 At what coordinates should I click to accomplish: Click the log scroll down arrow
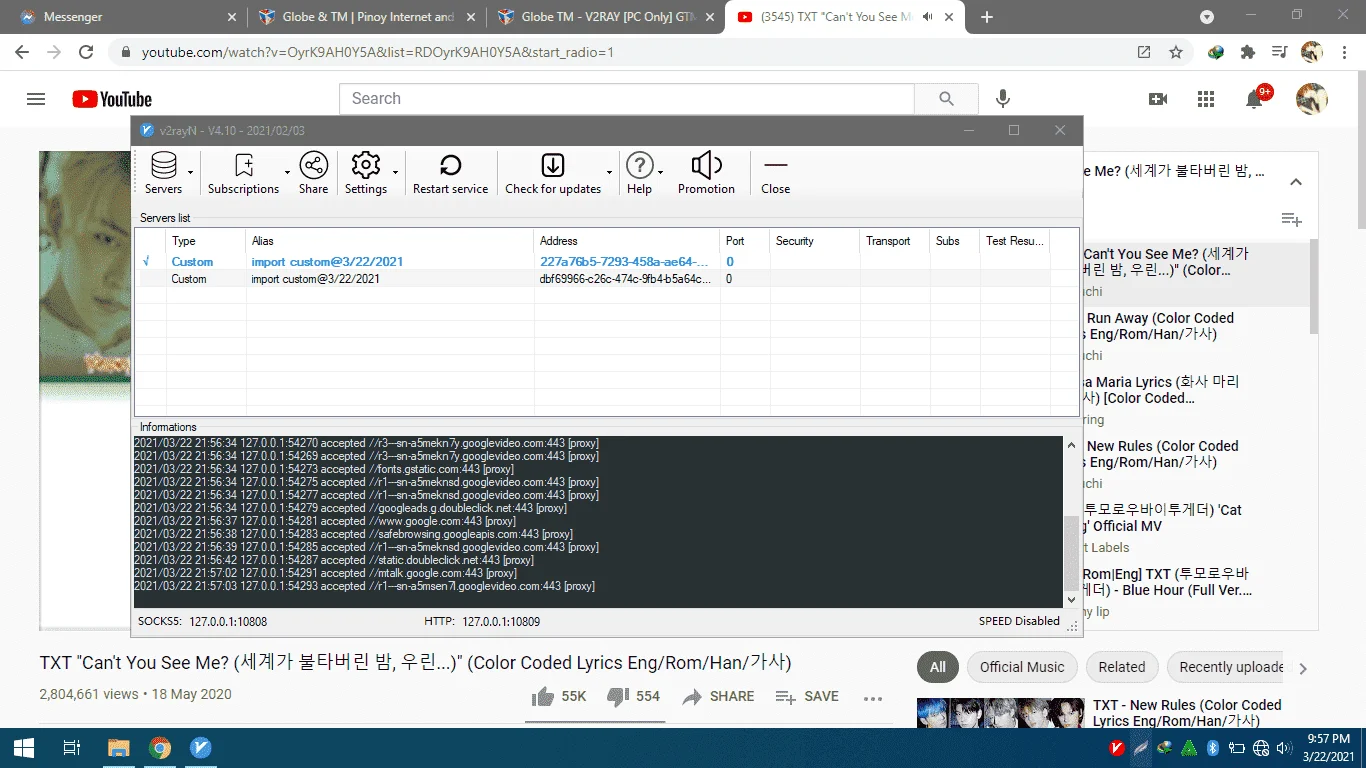[1071, 599]
